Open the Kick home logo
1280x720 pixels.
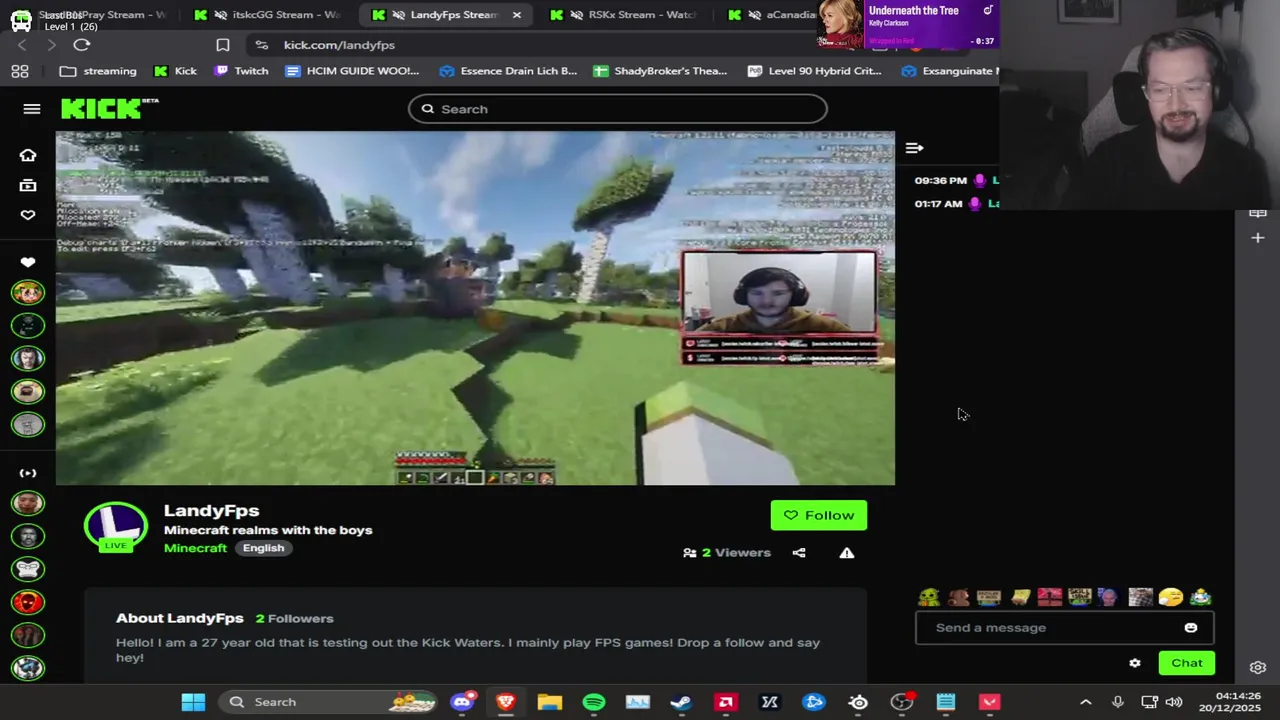[109, 108]
